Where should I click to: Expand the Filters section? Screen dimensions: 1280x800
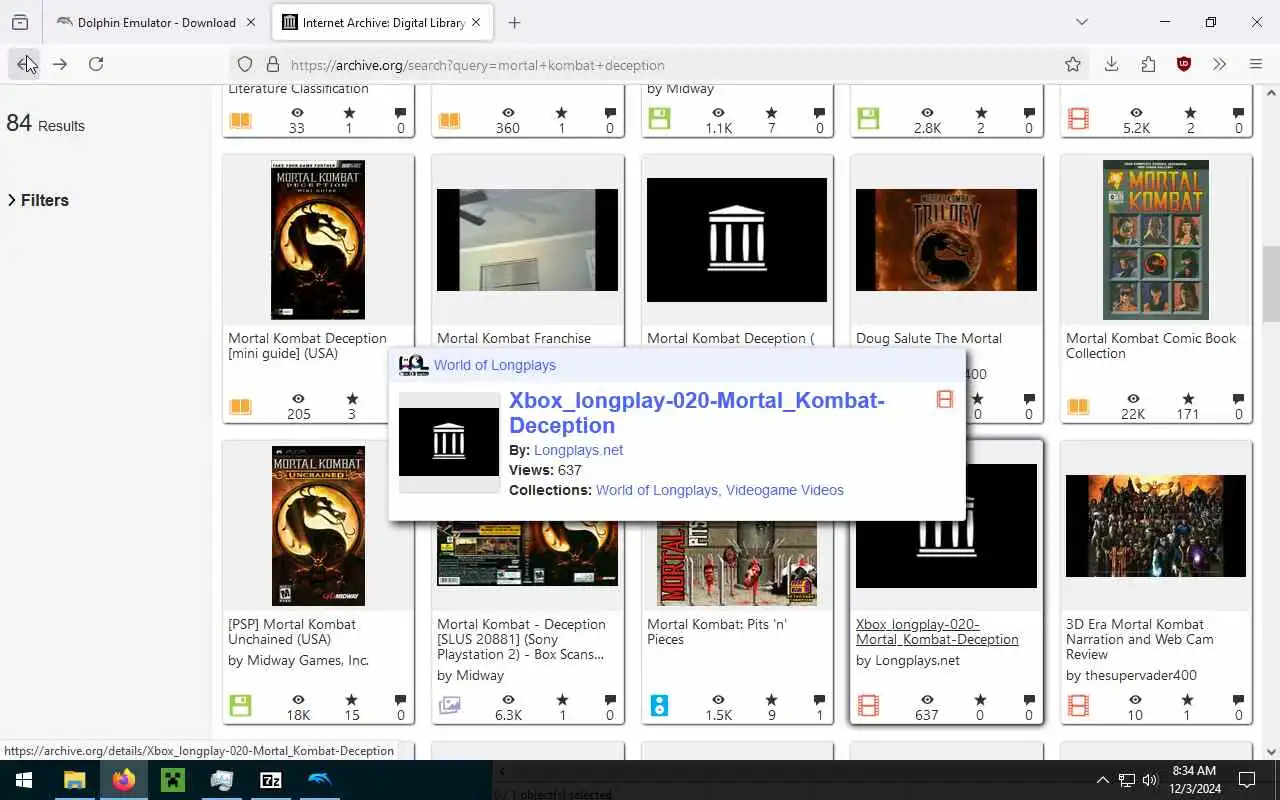[x=39, y=200]
